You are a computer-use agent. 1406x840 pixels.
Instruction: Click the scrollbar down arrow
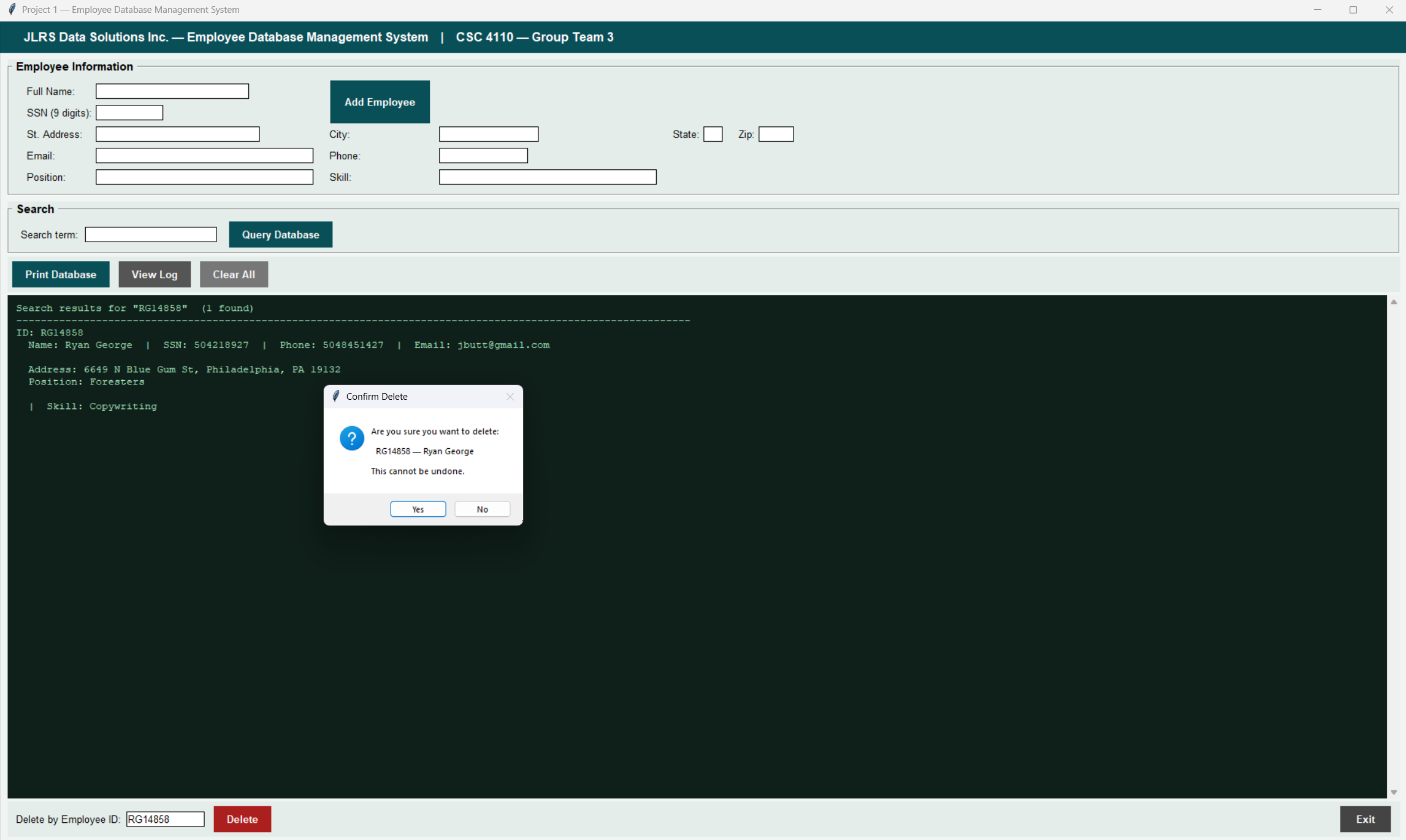pyautogui.click(x=1394, y=792)
